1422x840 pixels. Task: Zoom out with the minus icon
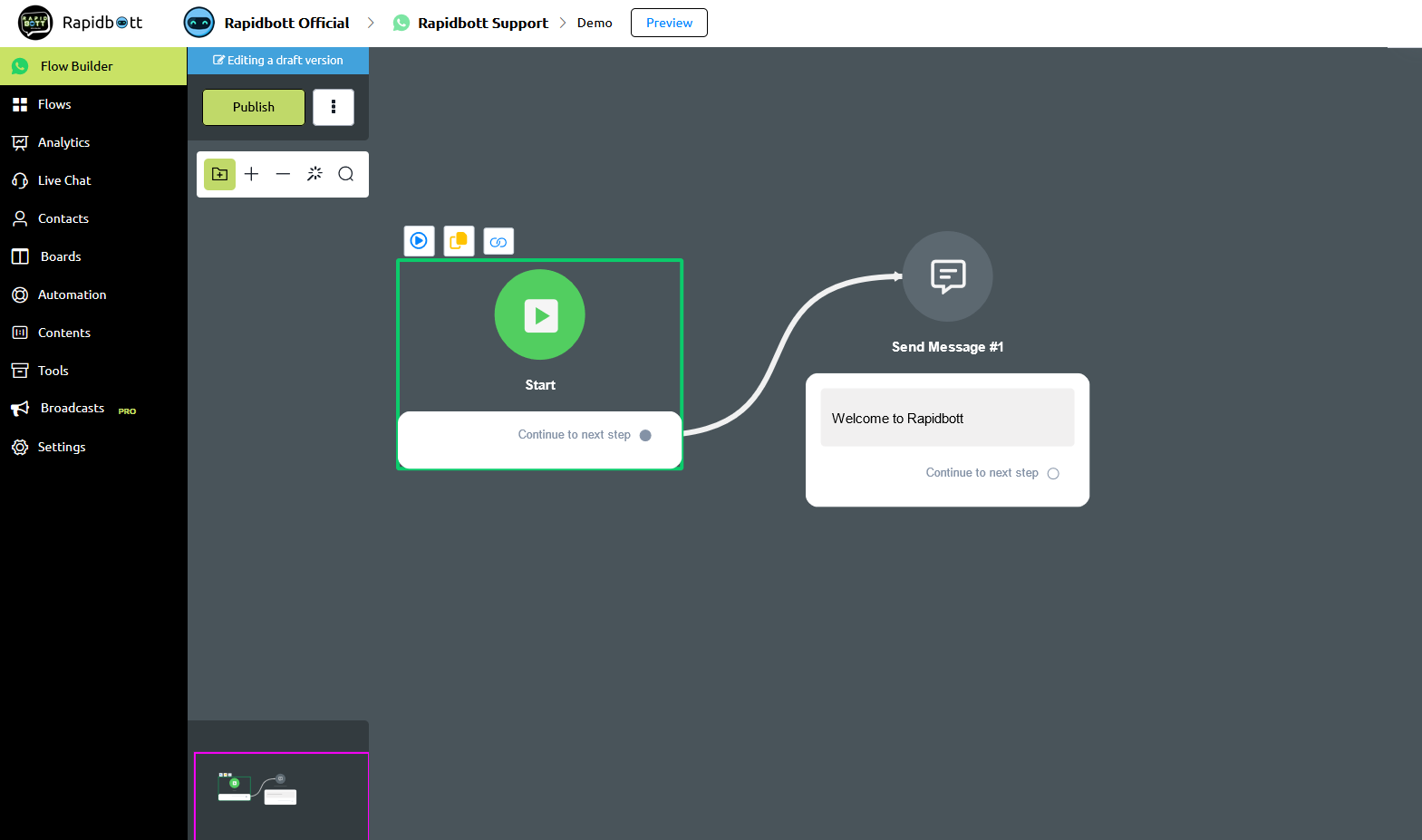(283, 174)
